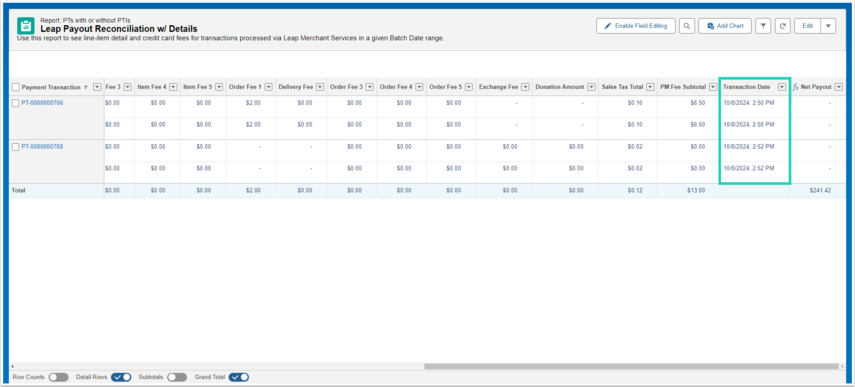This screenshot has height=387, width=855.
Task: Open Transaction Date column dropdown
Action: (782, 87)
